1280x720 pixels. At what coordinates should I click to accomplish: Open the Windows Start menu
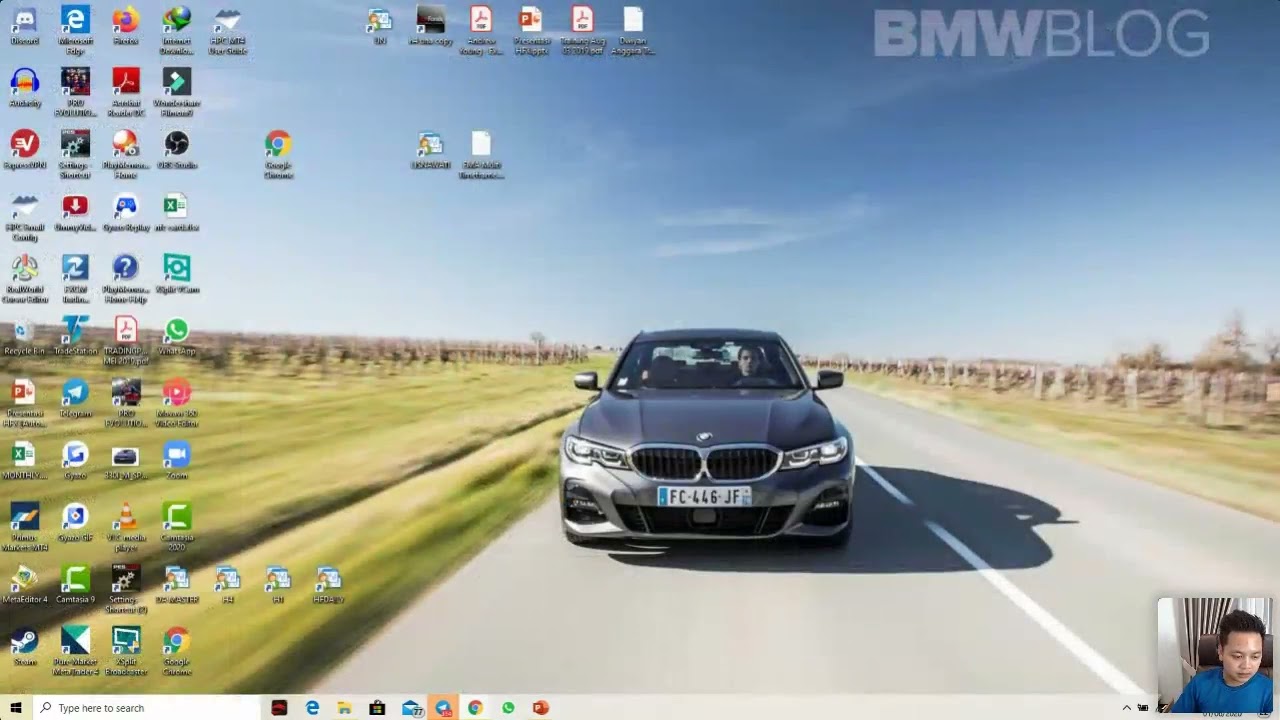15,708
